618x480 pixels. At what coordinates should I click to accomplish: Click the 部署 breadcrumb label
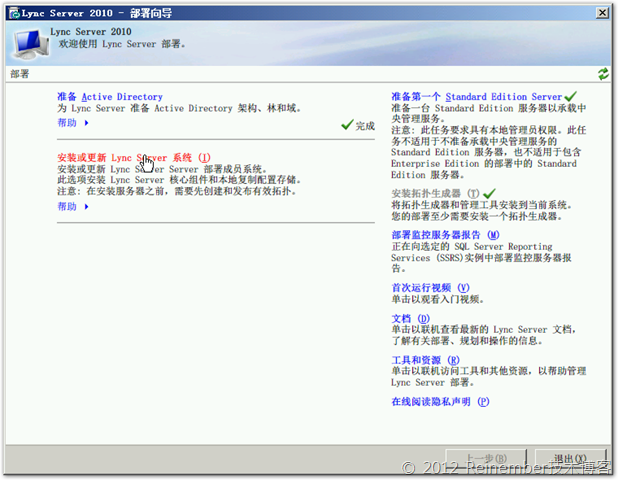click(x=20, y=74)
